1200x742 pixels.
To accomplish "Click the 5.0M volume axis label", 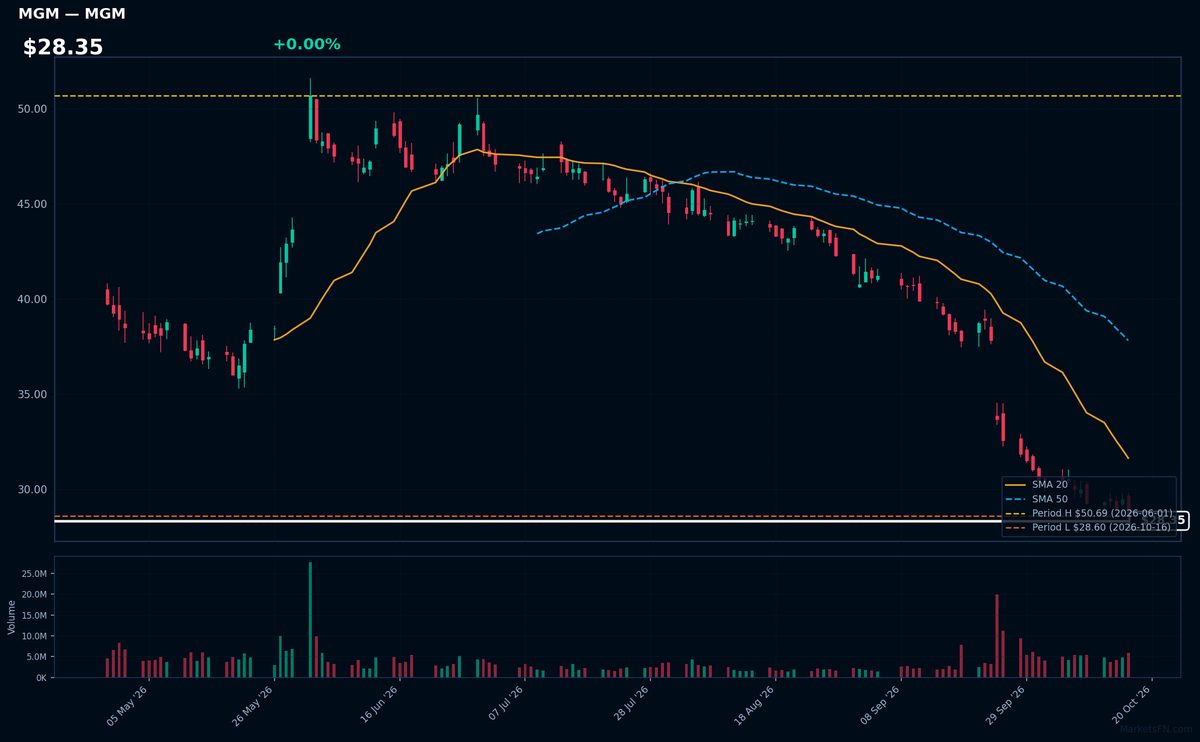I will pyautogui.click(x=36, y=657).
